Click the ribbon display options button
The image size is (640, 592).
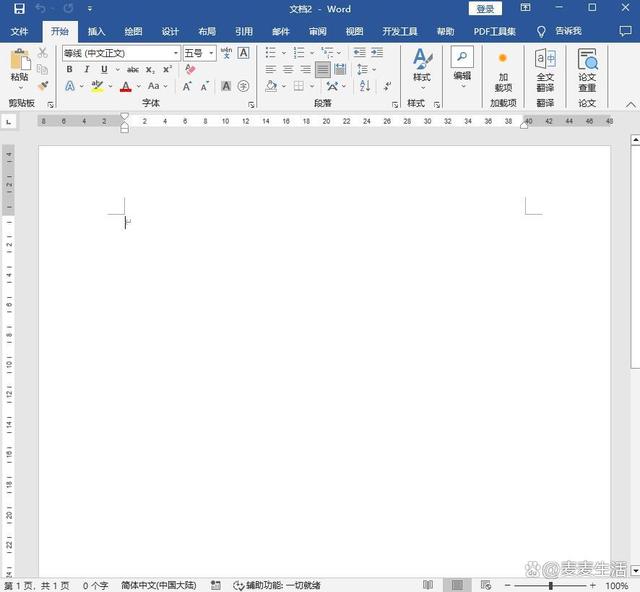coord(526,7)
